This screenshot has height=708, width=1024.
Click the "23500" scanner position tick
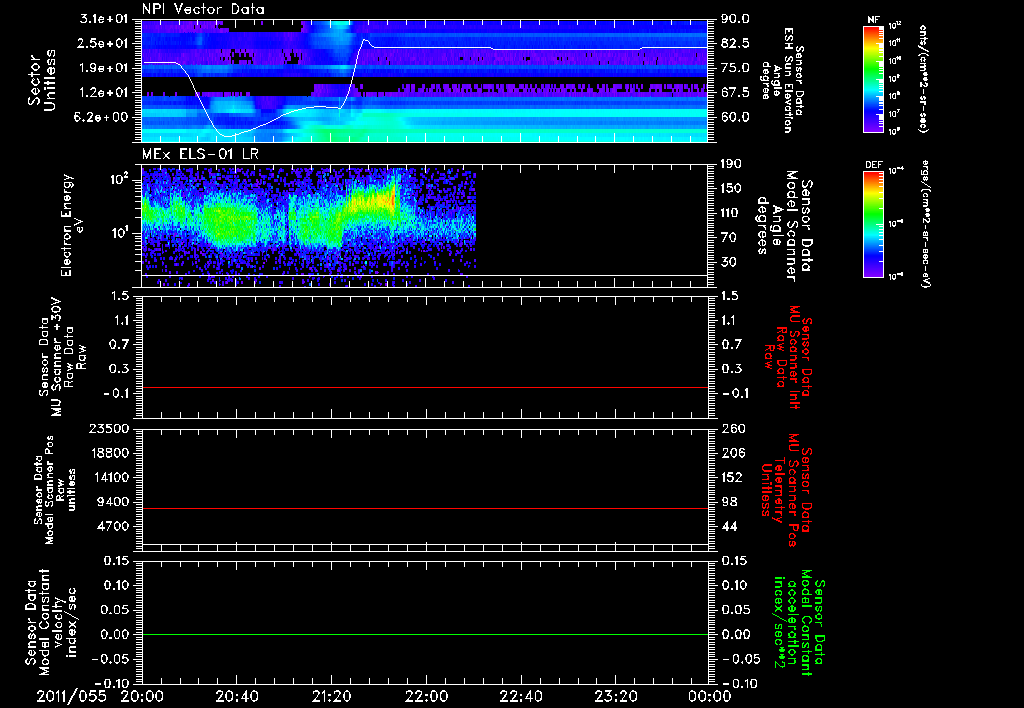click(x=110, y=428)
